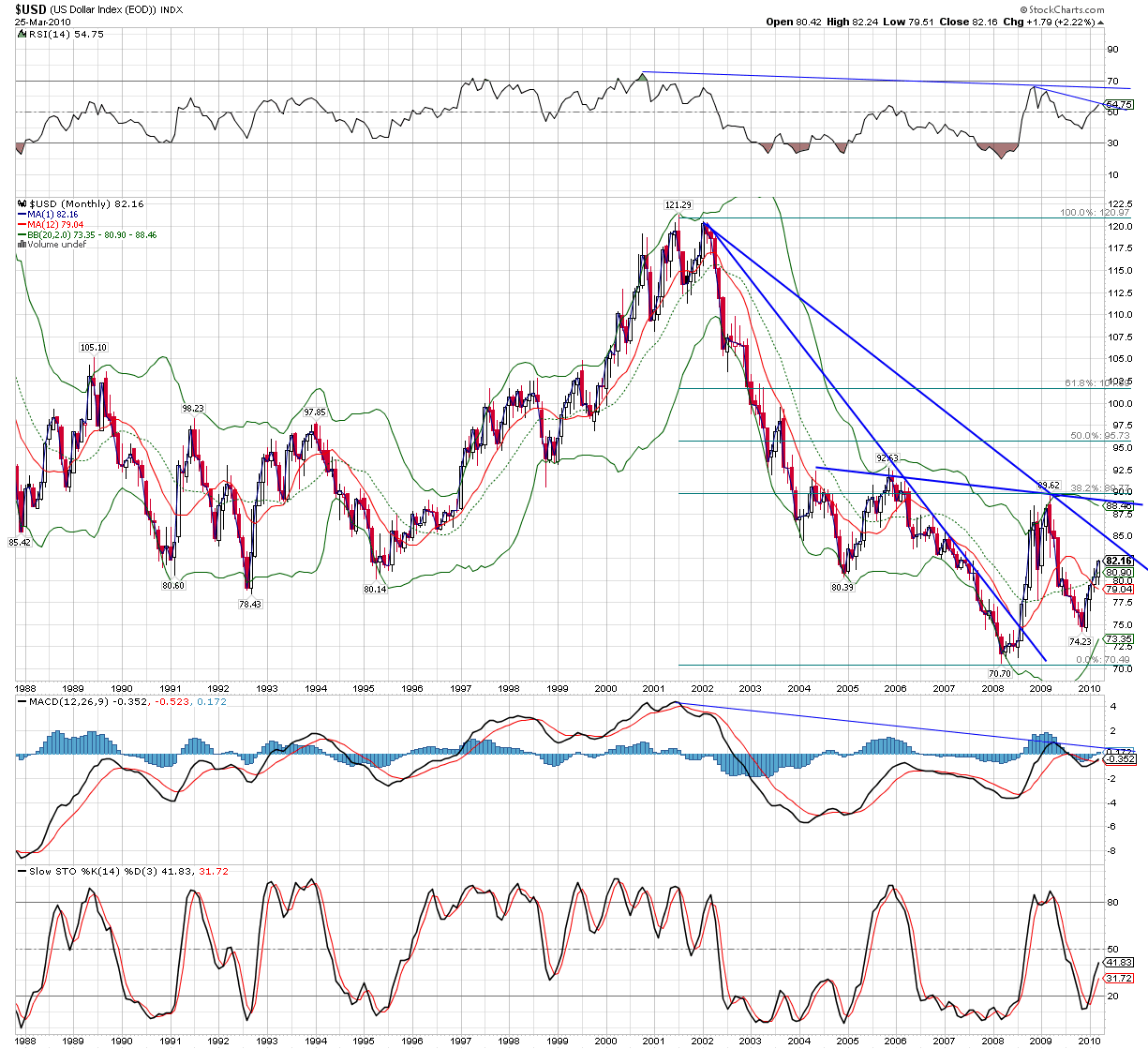Click the candlestick icon beside $USD (Monthly)
This screenshot has width=1148, height=1049.
tap(23, 204)
